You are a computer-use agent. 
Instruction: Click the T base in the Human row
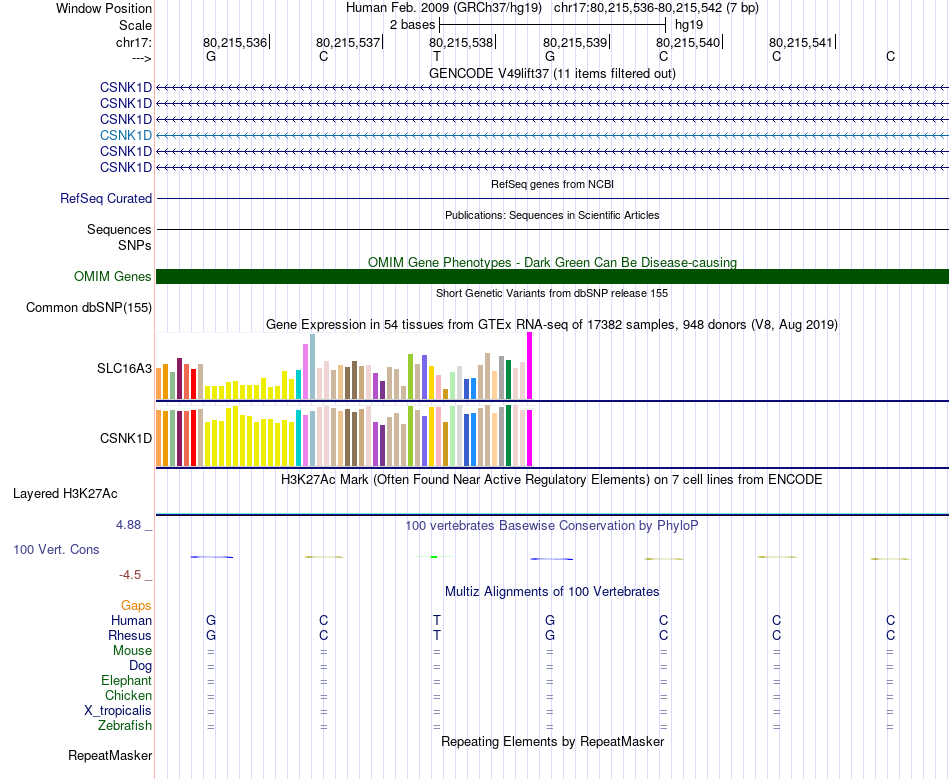coord(437,620)
